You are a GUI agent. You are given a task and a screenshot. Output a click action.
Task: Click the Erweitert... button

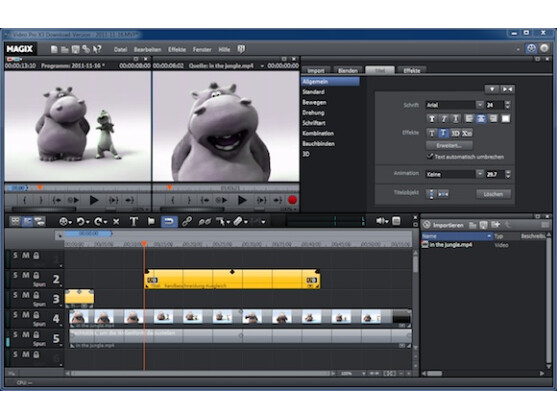click(x=449, y=146)
